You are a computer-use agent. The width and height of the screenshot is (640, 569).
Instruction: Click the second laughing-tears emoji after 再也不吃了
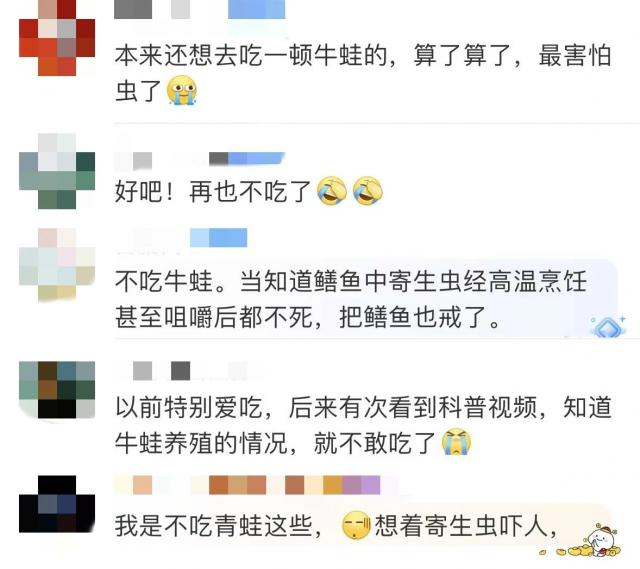[x=368, y=191]
